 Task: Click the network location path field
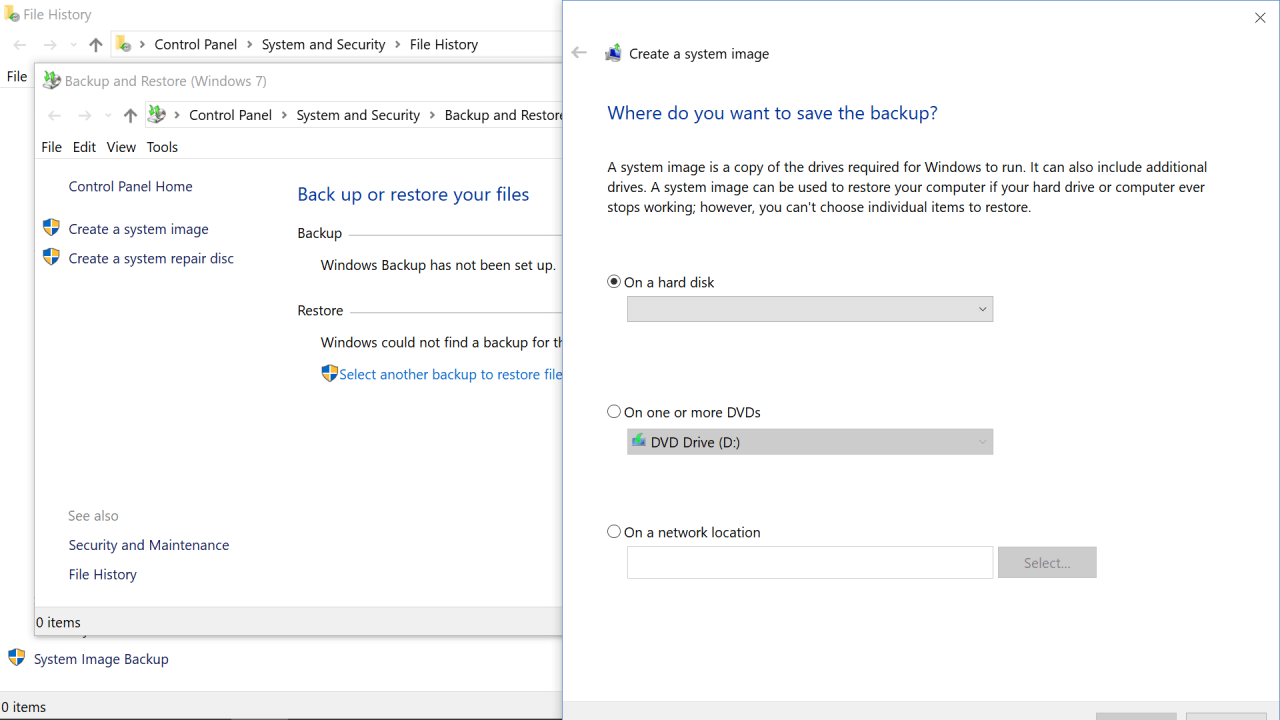click(x=810, y=562)
